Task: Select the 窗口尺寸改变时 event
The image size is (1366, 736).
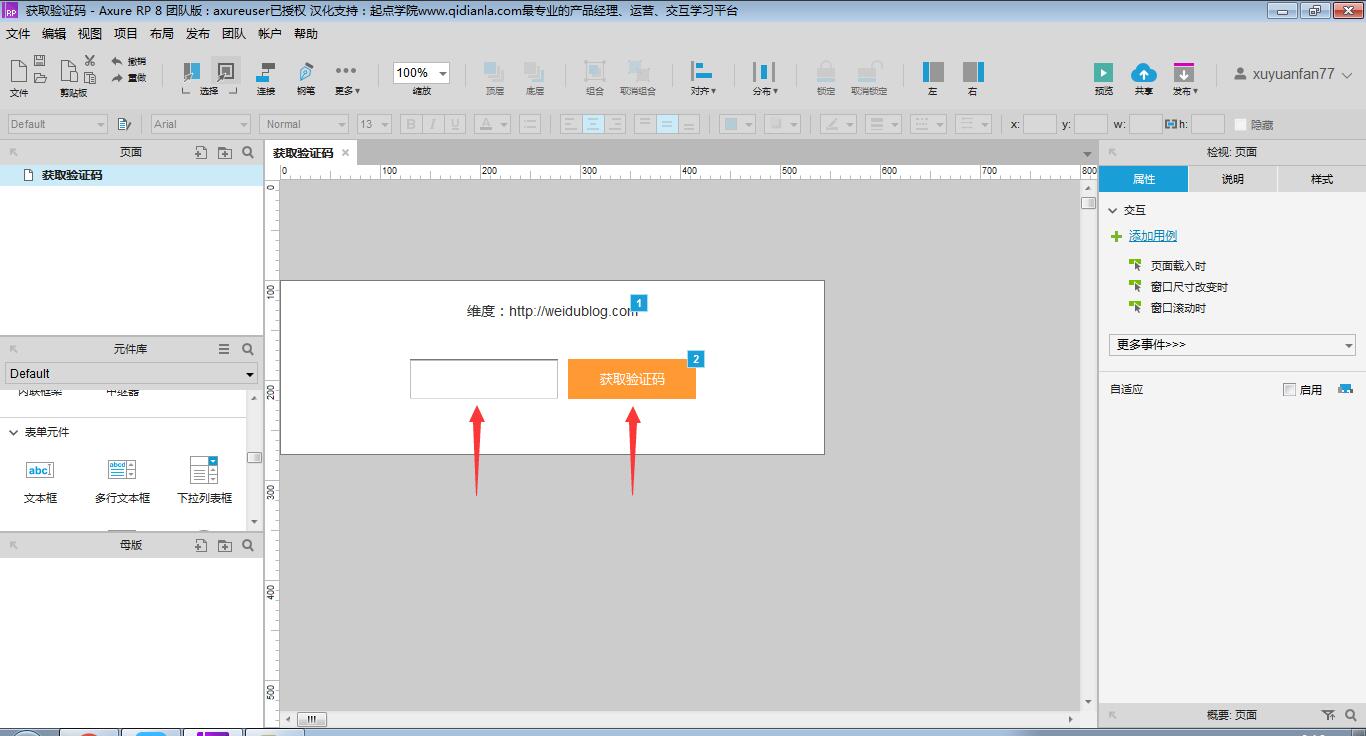Action: pos(1189,287)
